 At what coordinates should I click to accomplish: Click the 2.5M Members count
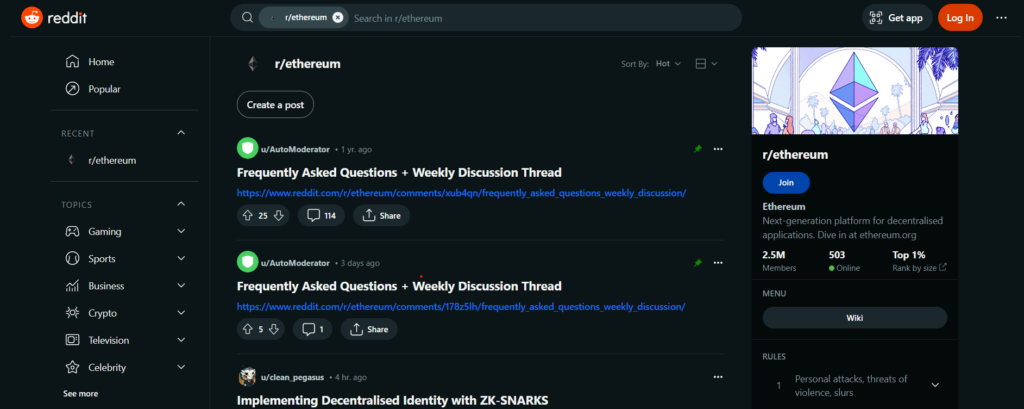click(779, 261)
